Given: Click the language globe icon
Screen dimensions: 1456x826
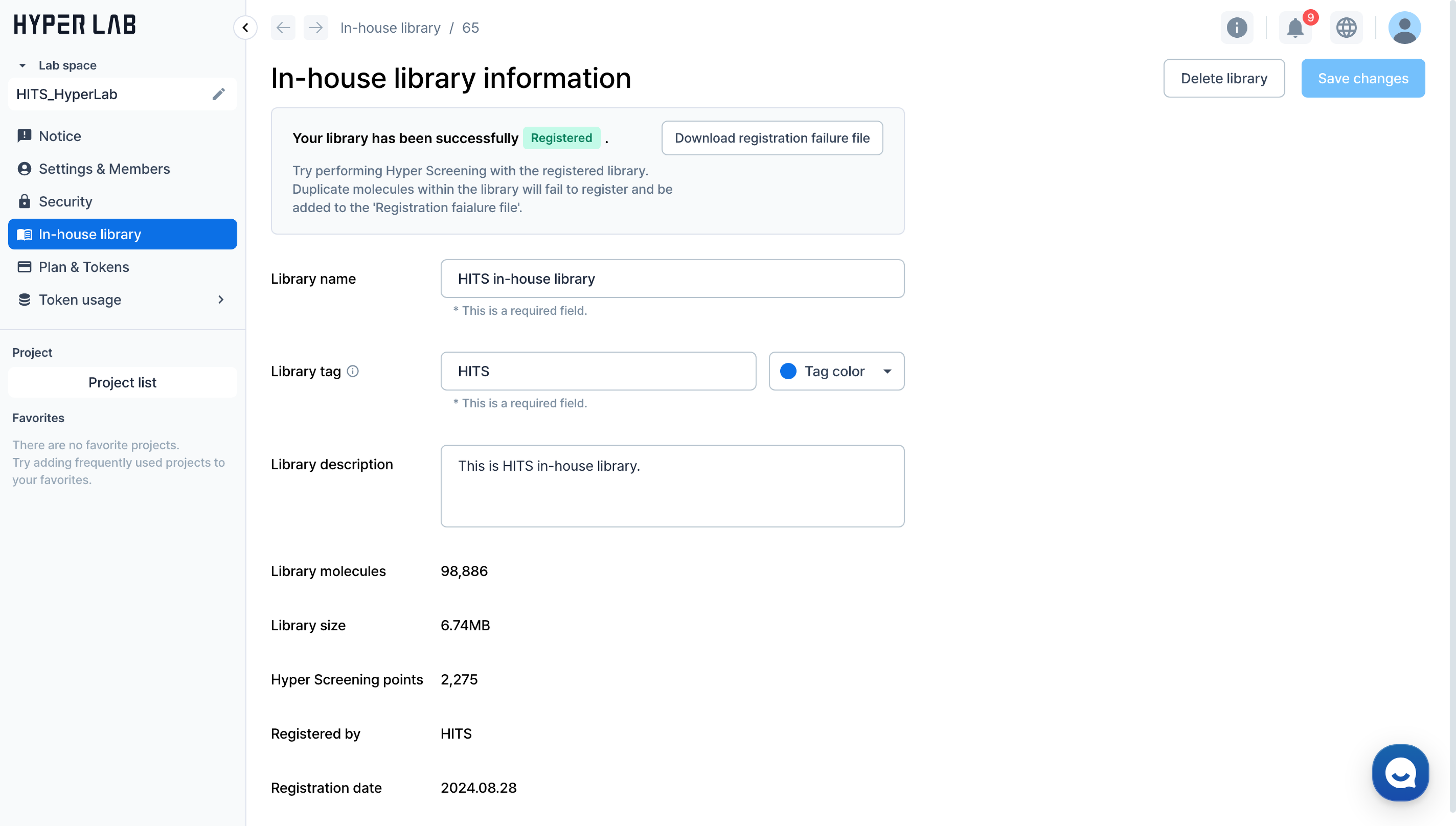Looking at the screenshot, I should click(x=1346, y=27).
